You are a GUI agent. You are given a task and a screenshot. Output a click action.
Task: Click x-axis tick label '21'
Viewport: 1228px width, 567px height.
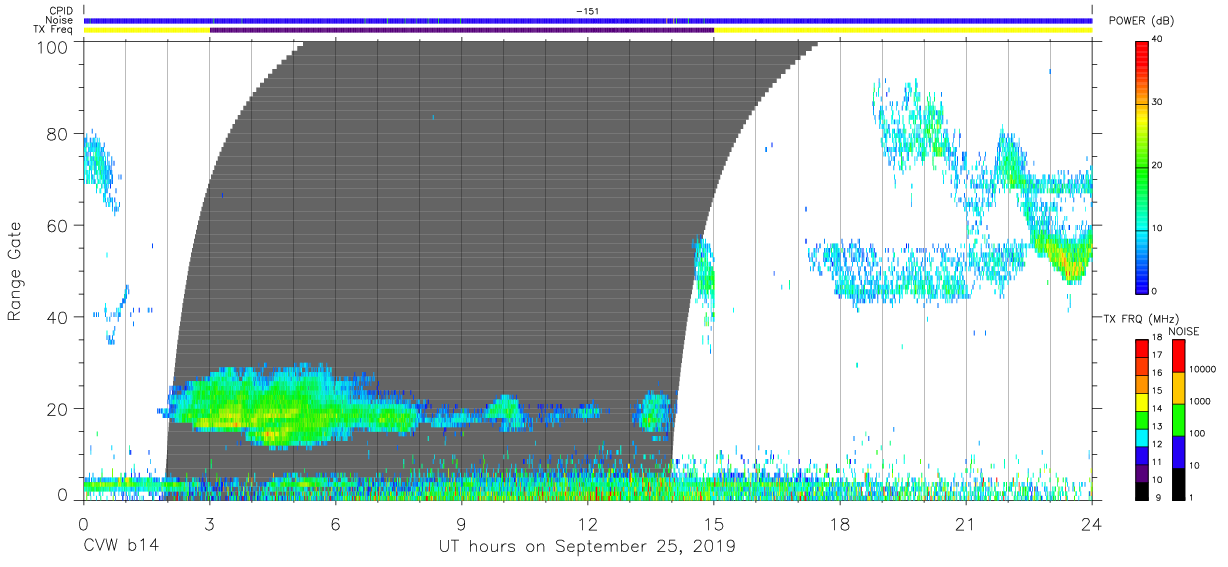[966, 523]
